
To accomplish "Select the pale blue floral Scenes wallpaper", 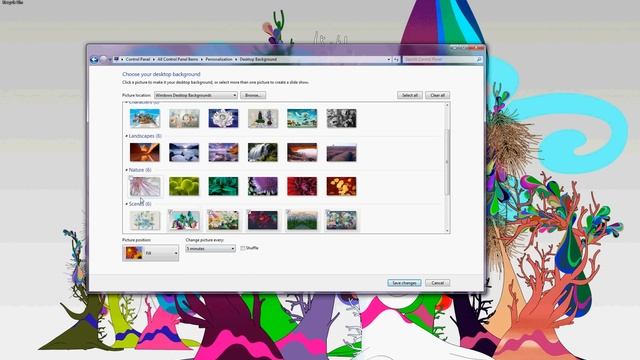I will [145, 220].
